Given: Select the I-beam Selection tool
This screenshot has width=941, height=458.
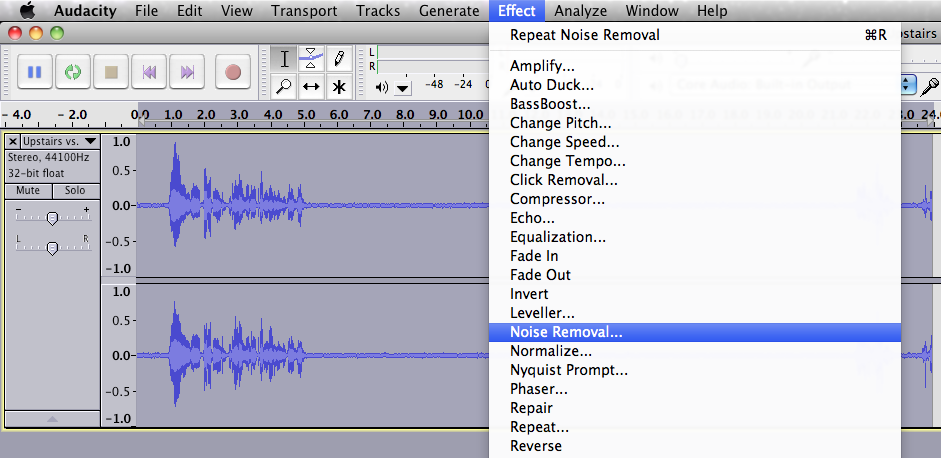Looking at the screenshot, I should coord(284,58).
